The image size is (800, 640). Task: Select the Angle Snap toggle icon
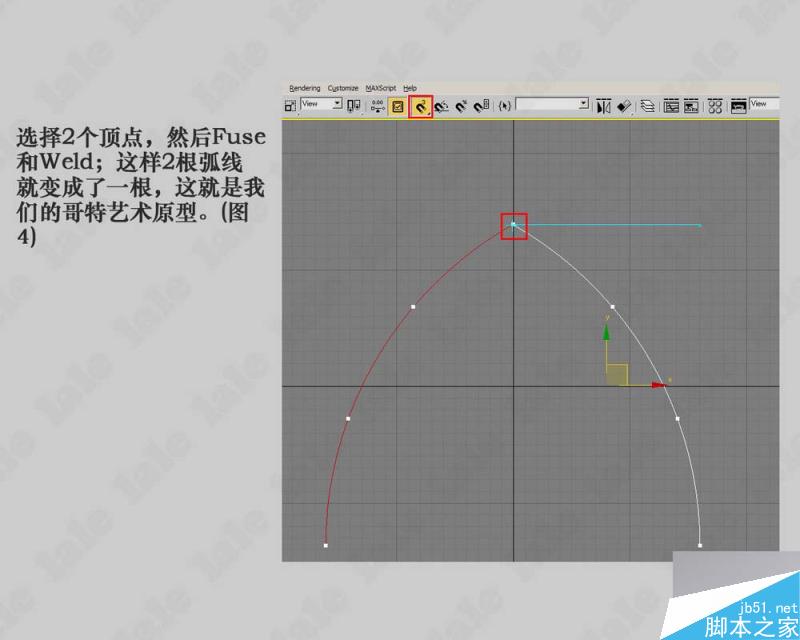440,105
